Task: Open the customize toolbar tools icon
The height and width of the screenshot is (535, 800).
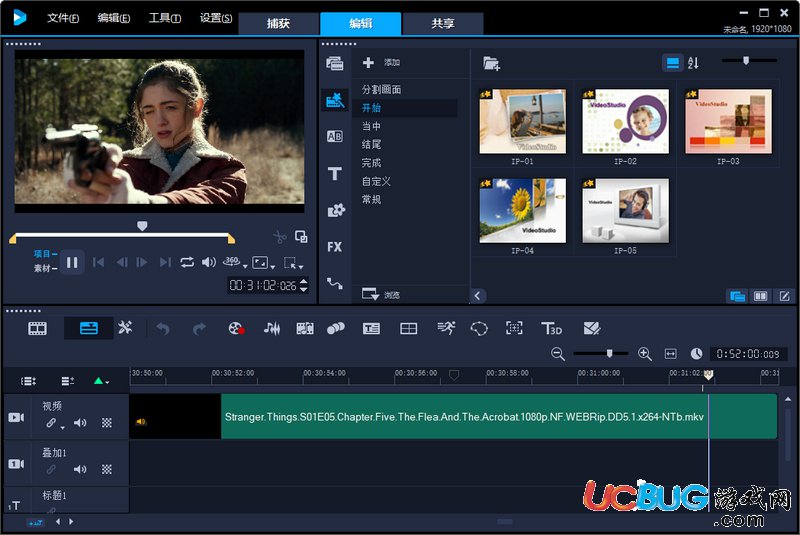Action: (x=125, y=327)
